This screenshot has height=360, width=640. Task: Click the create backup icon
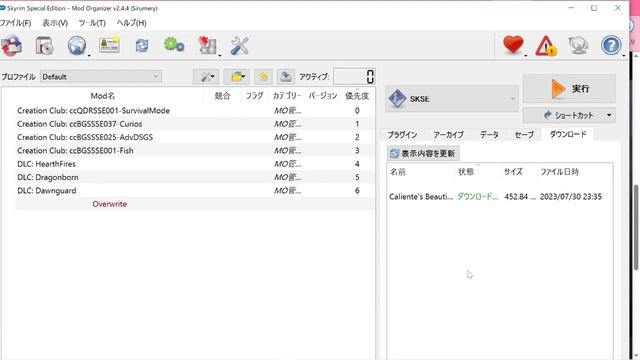coord(286,76)
